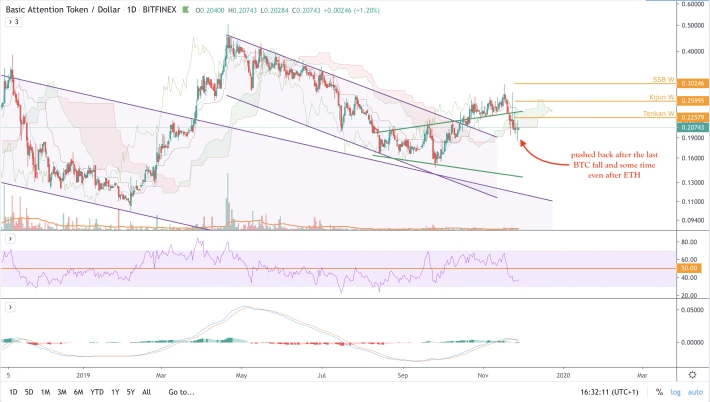
Task: Select the 5Y time range
Action: click(x=131, y=392)
